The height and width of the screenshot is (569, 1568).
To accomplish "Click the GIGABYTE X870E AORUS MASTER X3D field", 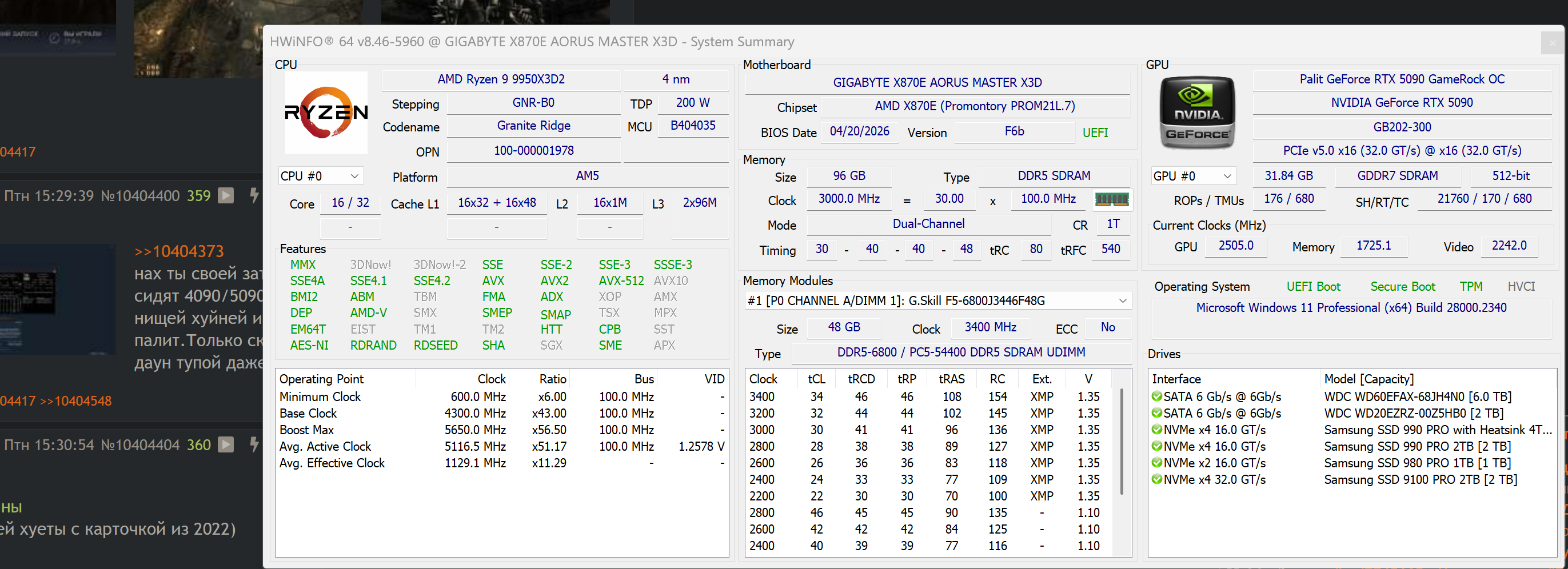I will 937,83.
